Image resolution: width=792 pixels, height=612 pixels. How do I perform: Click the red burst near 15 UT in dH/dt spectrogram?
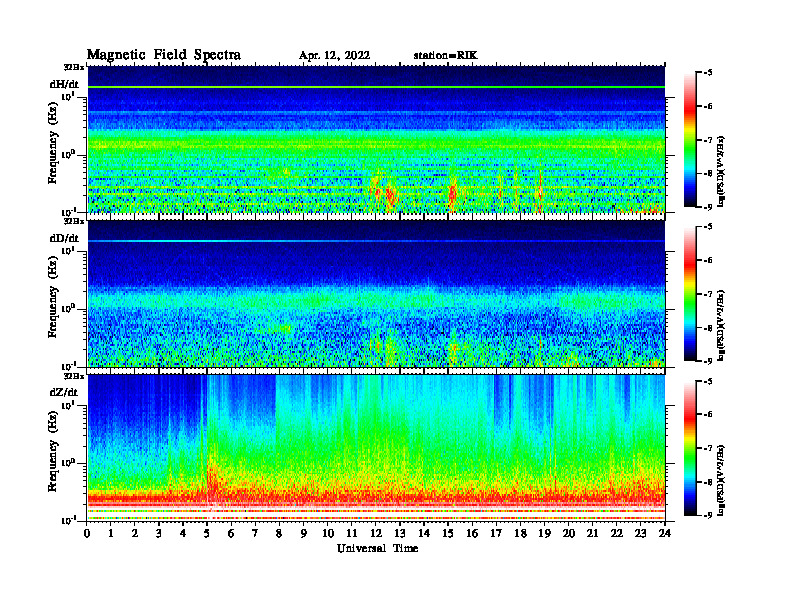pos(453,193)
